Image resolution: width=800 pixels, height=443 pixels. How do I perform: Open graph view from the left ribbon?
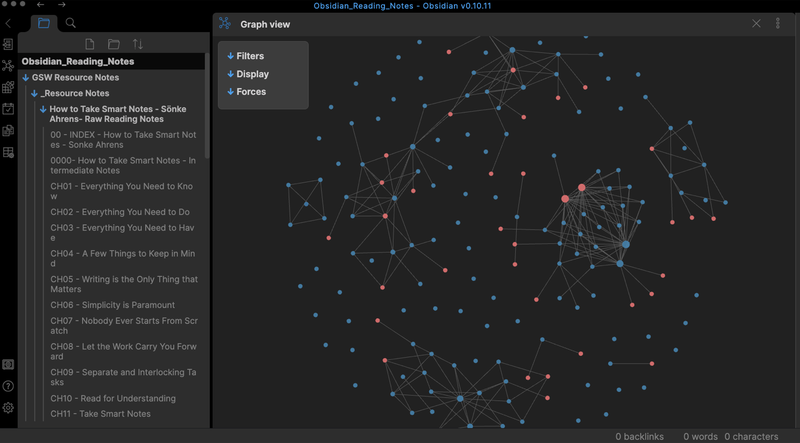8,66
